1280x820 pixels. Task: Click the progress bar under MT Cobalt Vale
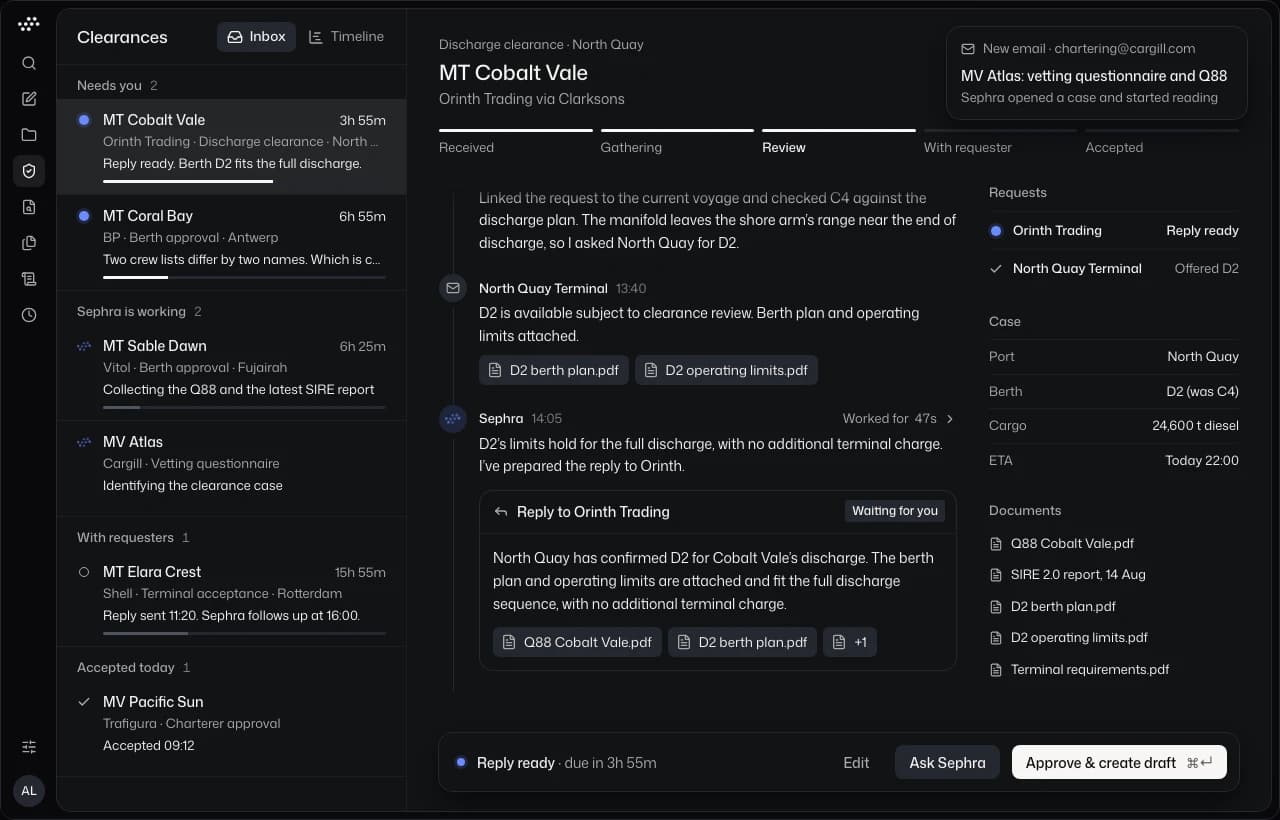pyautogui.click(x=244, y=181)
